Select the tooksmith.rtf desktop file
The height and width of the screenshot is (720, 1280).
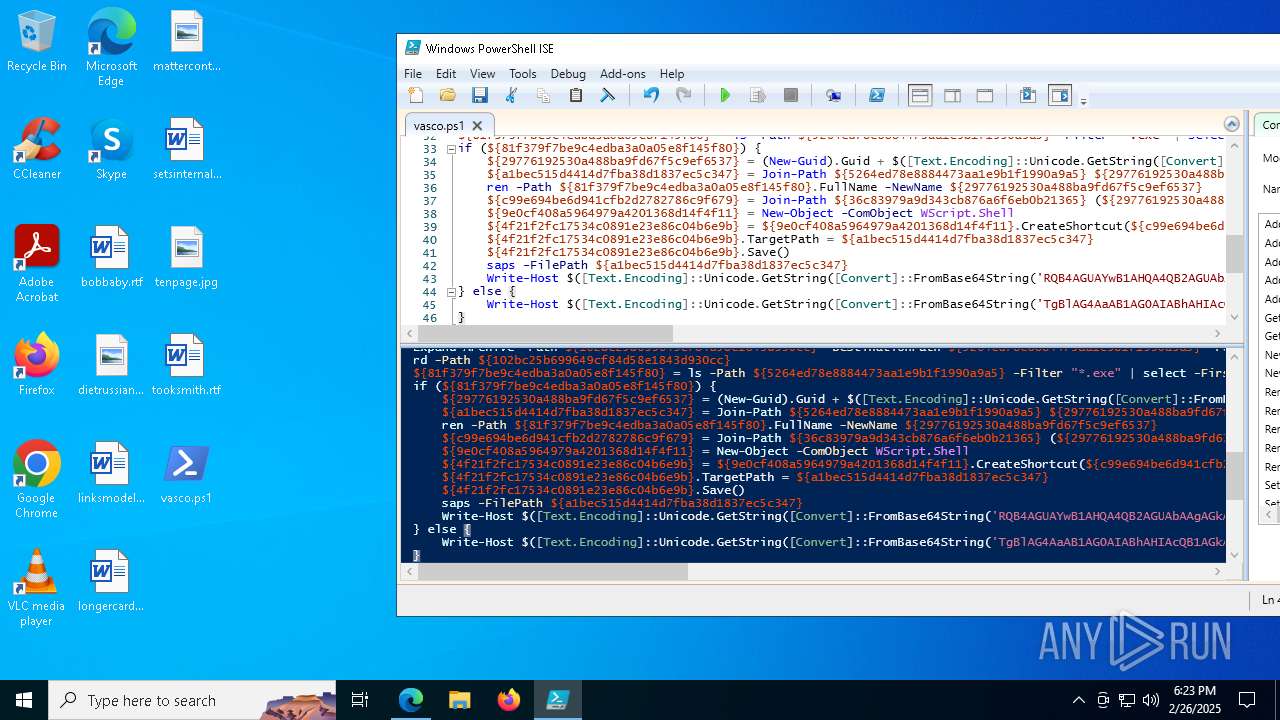pos(186,364)
